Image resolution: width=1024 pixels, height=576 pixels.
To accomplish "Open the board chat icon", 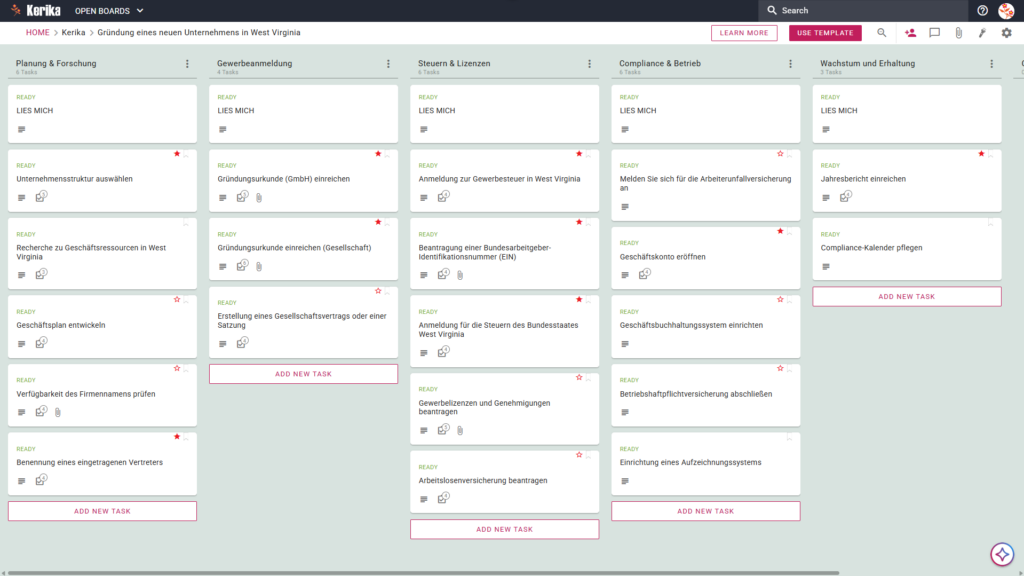I will coord(935,33).
